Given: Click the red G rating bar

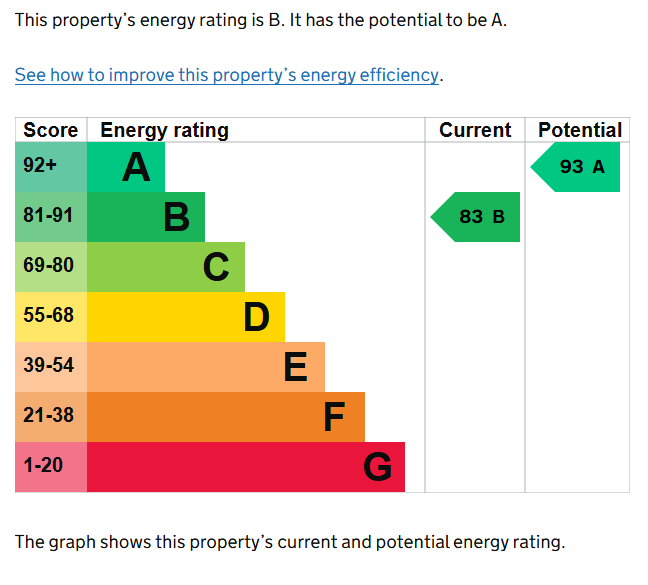Looking at the screenshot, I should point(246,467).
